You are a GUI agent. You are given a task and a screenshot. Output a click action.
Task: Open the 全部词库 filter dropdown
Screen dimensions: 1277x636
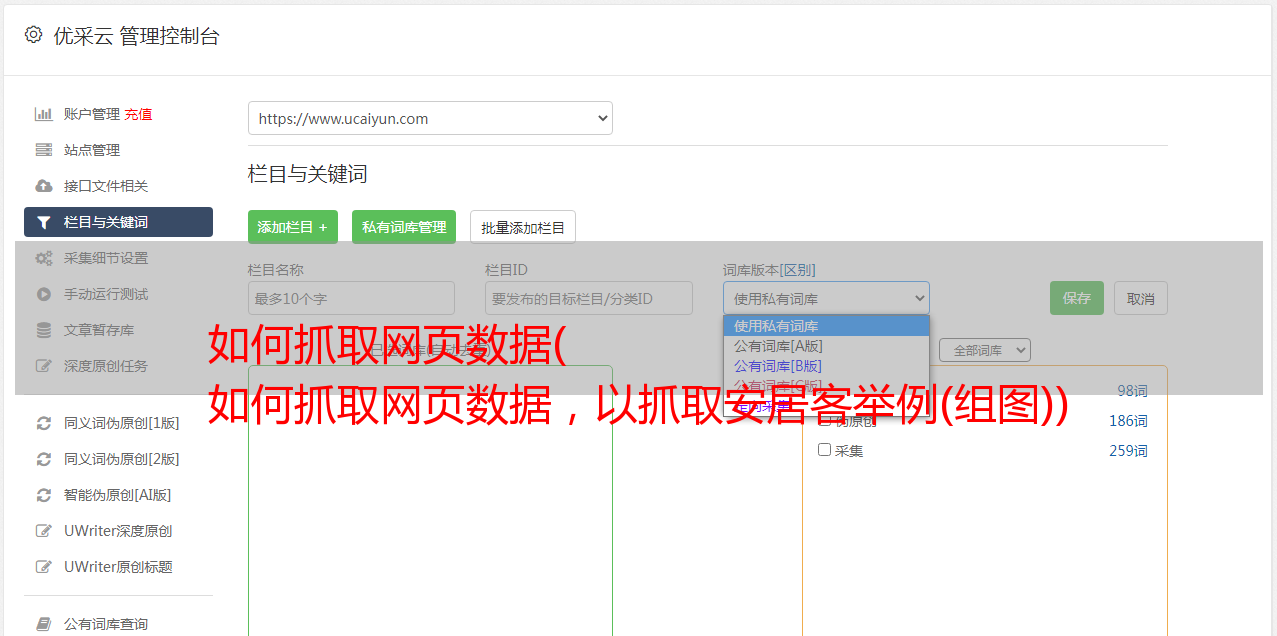(985, 350)
